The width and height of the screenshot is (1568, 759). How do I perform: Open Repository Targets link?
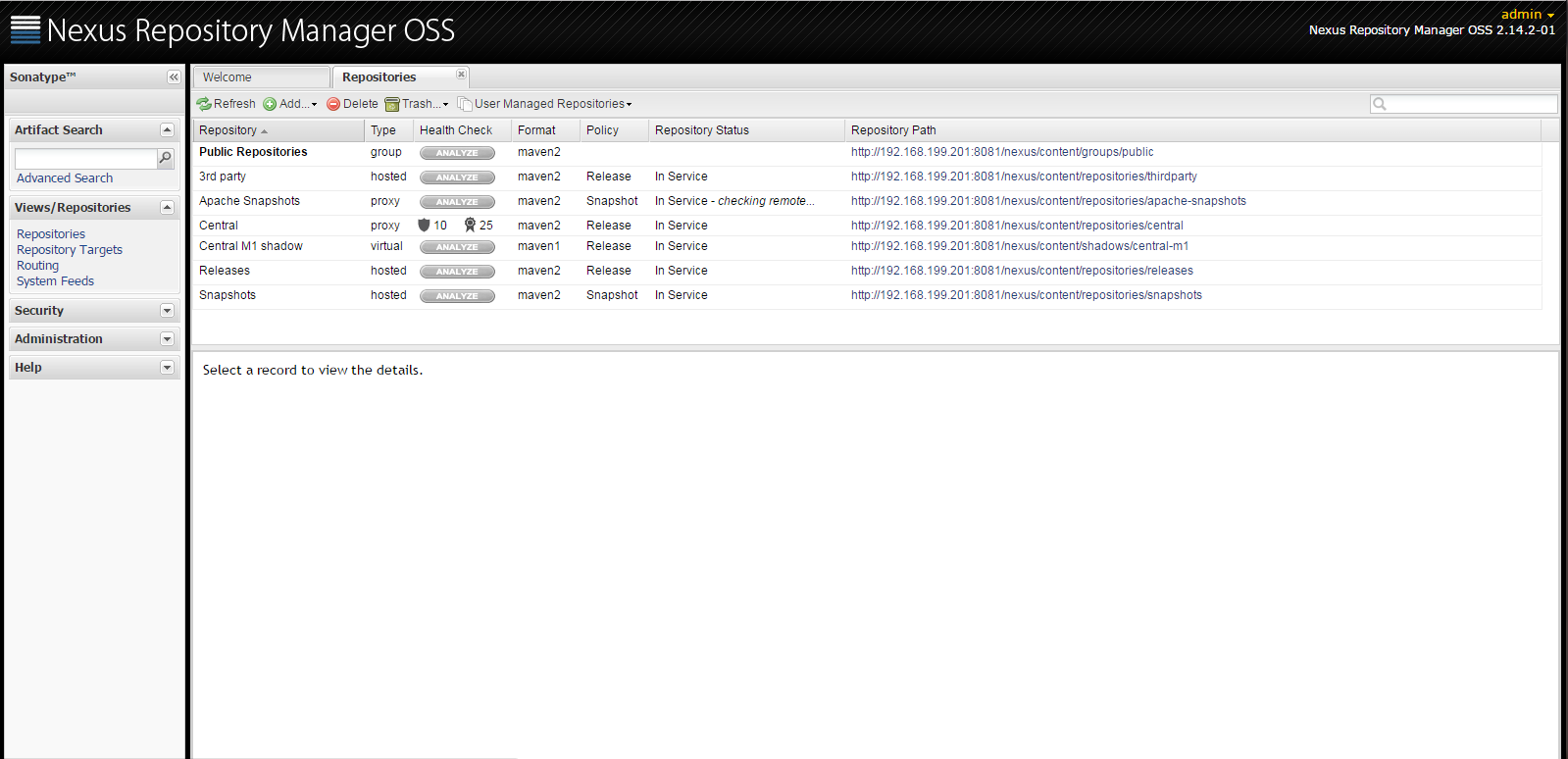pyautogui.click(x=70, y=250)
